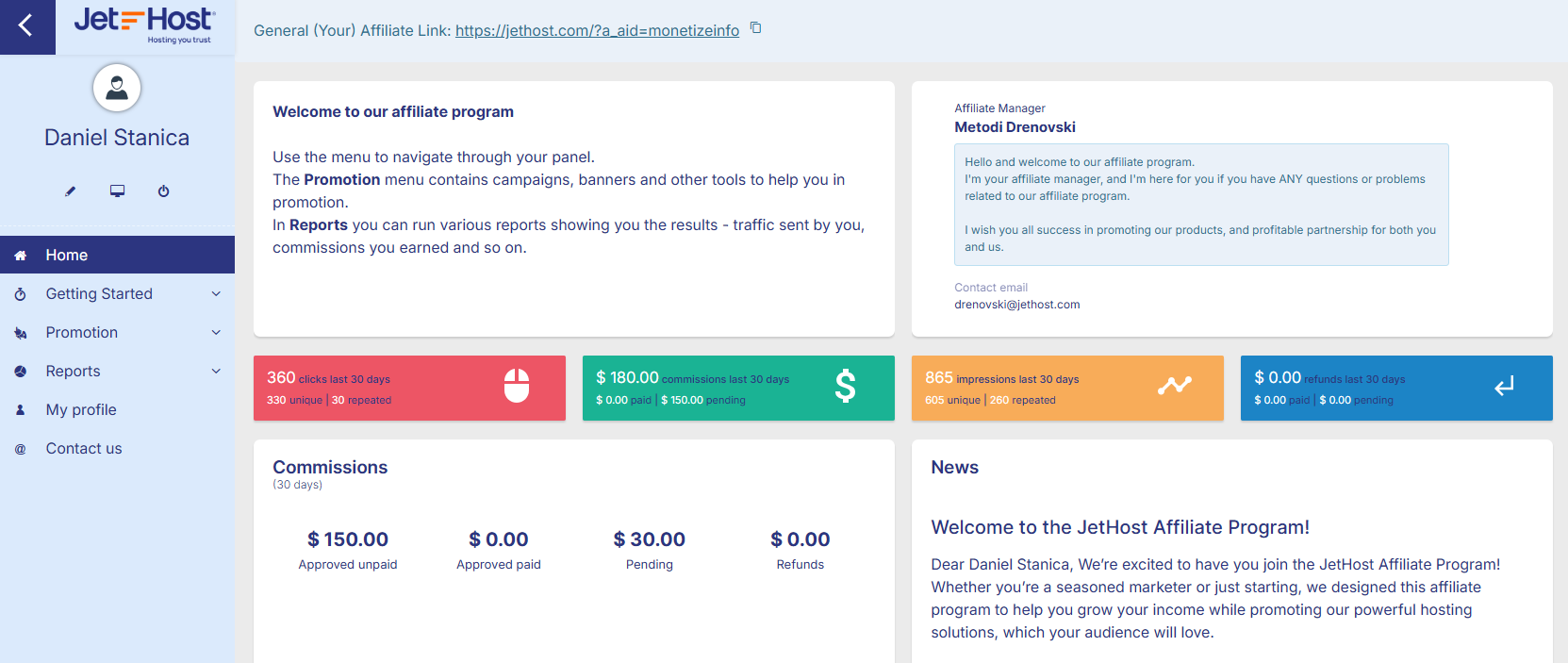Screen dimensions: 1568x663
Task: Click the 360 clicks last 30 days card
Action: 409,388
